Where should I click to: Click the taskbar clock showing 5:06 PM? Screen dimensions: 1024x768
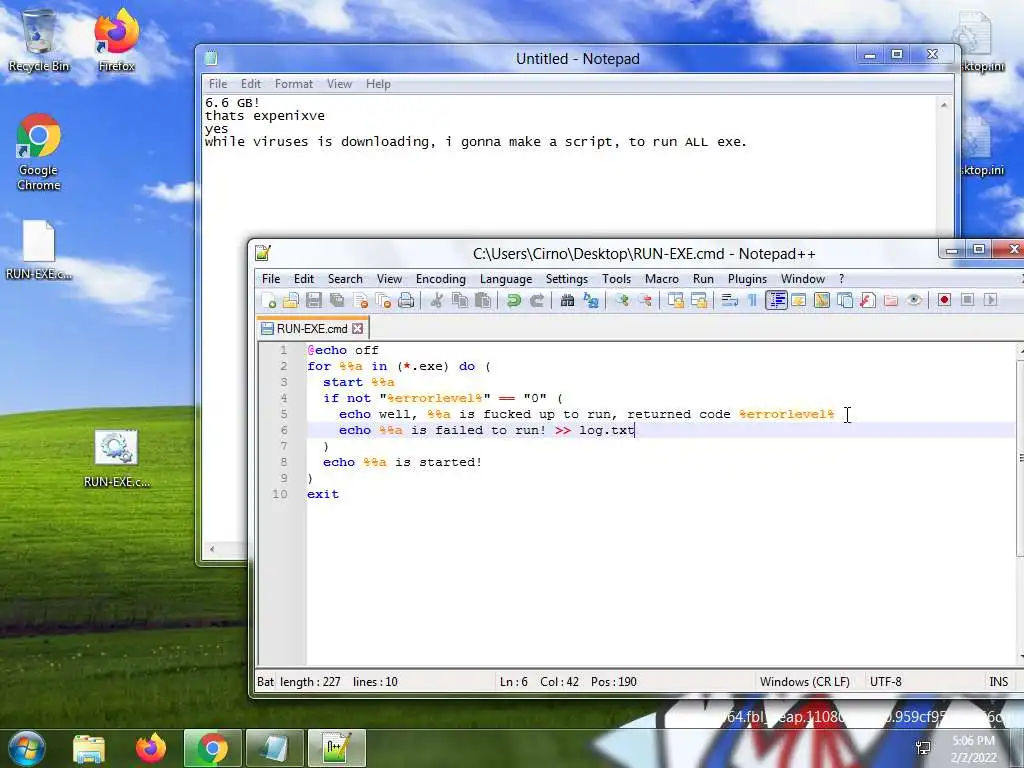point(973,748)
